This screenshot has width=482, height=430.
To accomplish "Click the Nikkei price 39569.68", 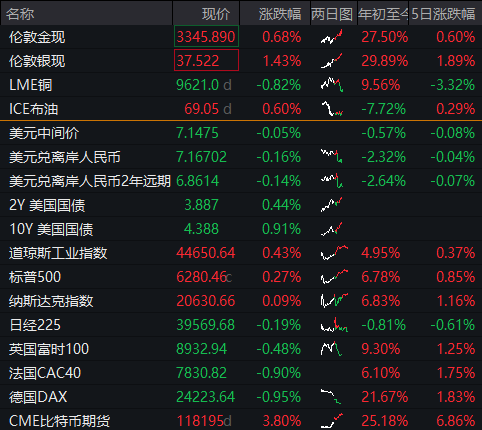I will coord(206,325).
